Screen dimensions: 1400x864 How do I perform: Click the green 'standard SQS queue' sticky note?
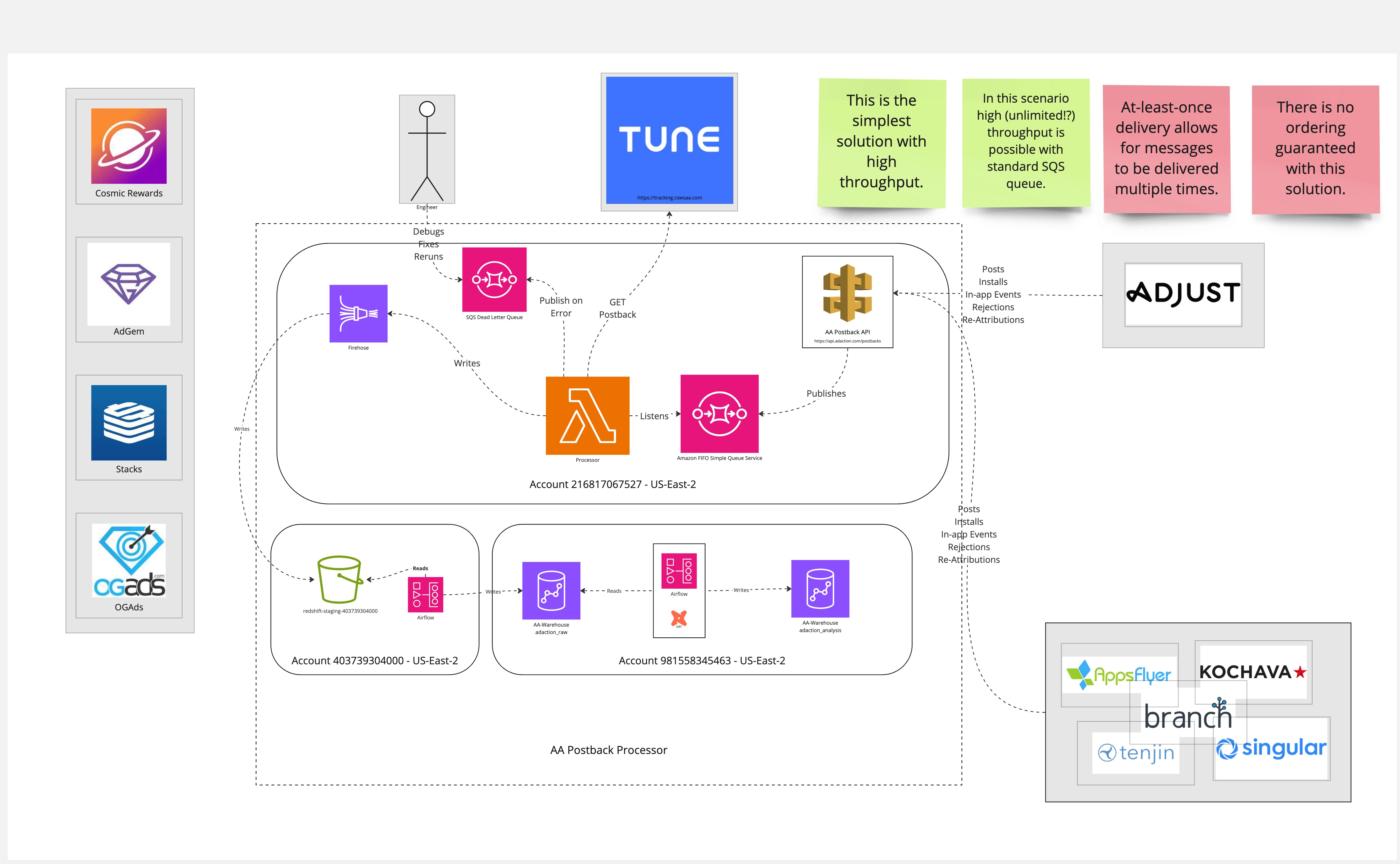pyautogui.click(x=1026, y=142)
